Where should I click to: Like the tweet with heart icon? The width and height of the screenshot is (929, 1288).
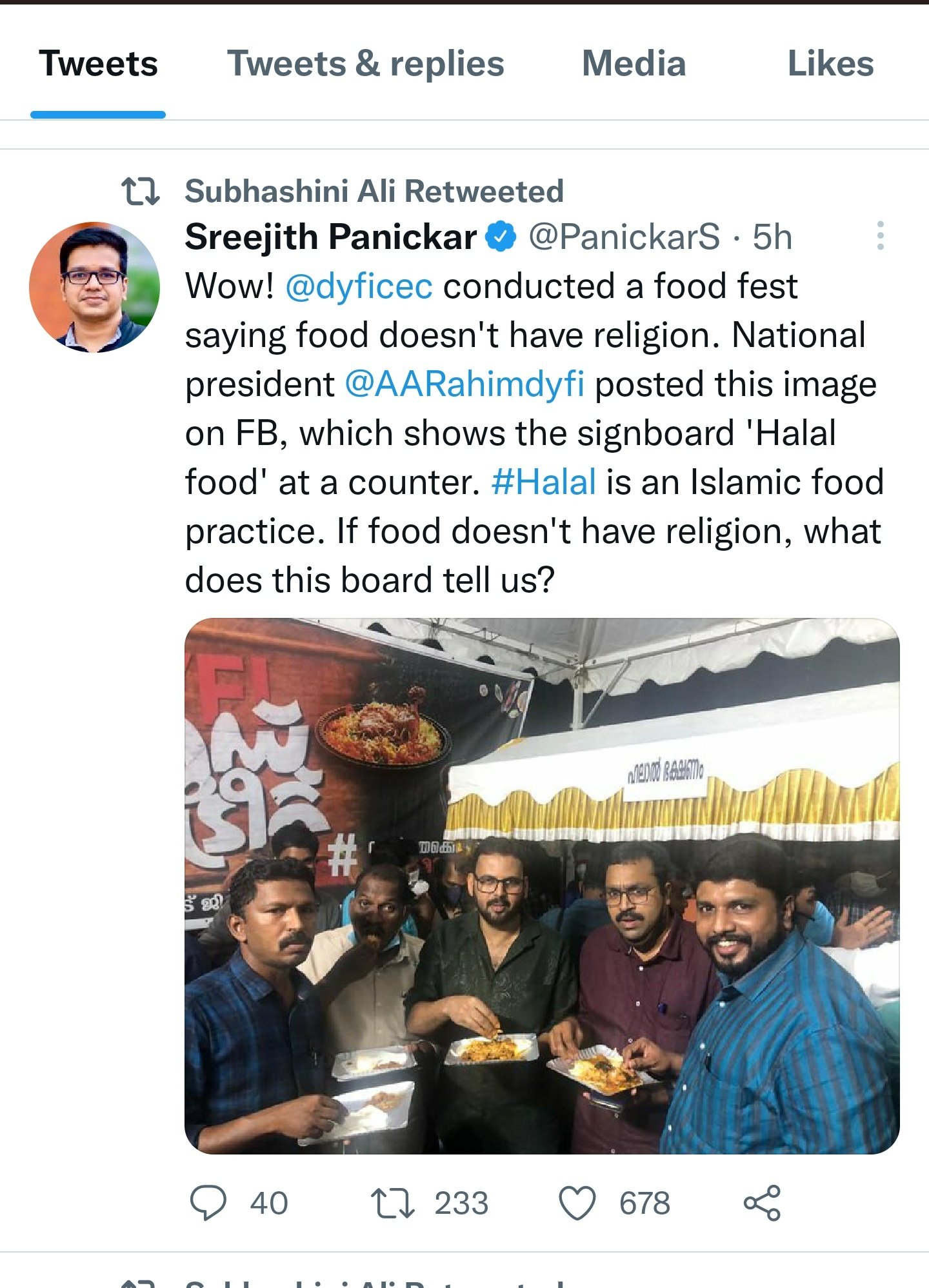(577, 1204)
